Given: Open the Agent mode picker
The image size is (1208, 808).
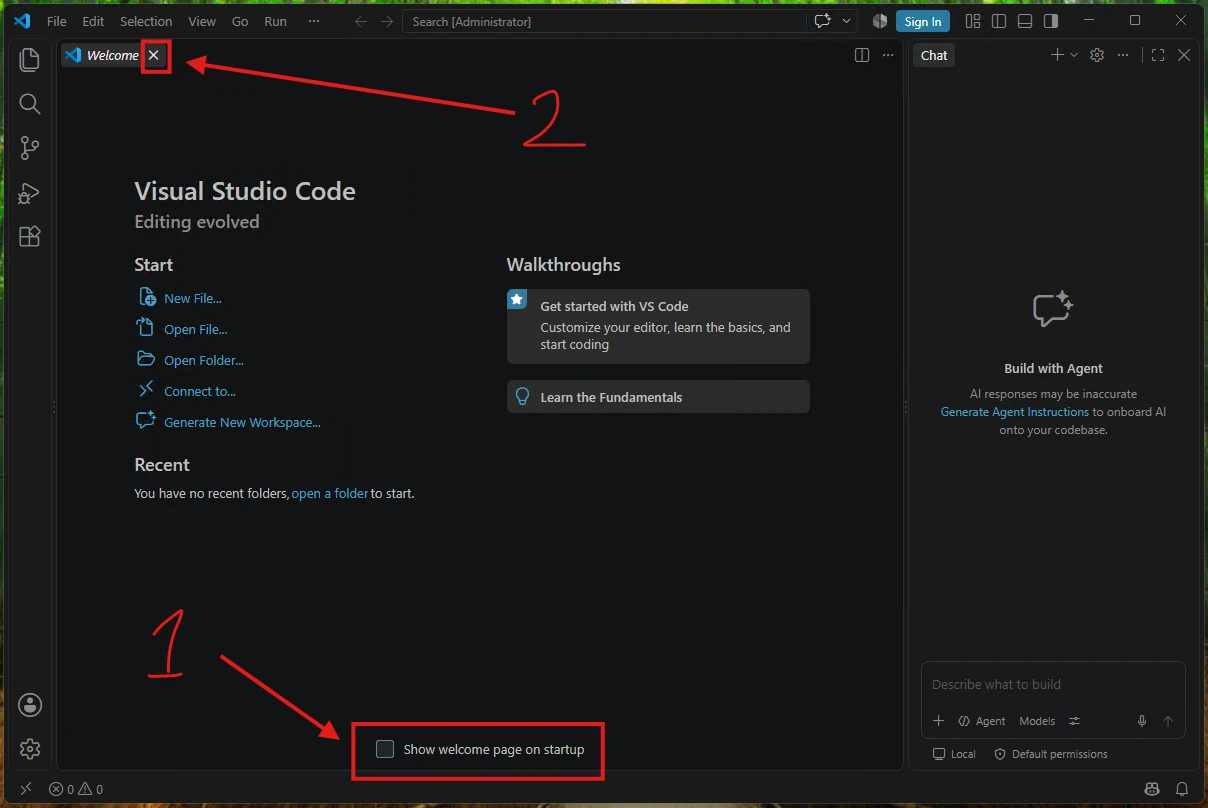Looking at the screenshot, I should click(982, 721).
